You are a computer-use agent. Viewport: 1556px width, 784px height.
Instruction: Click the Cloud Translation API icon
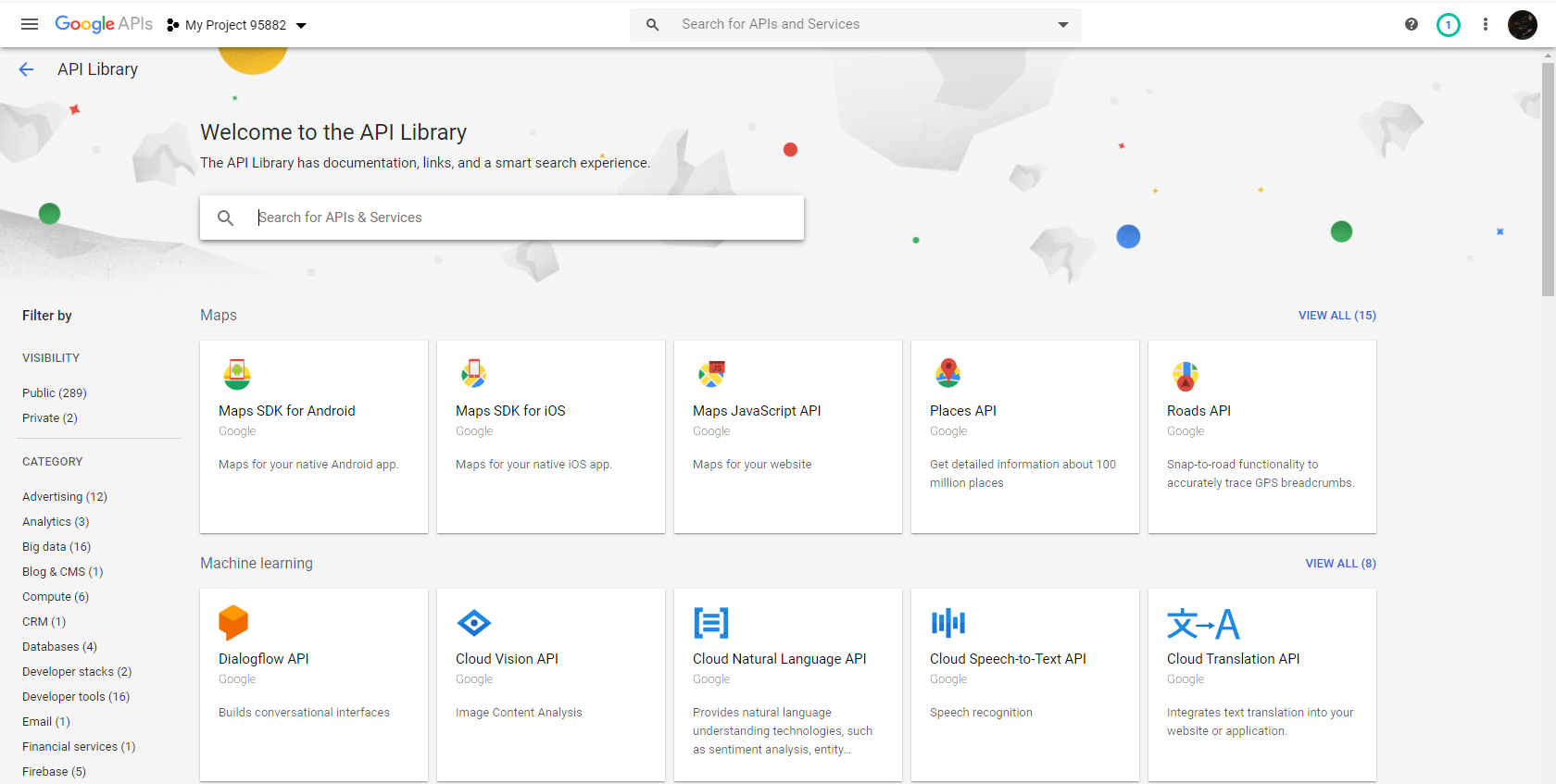1203,624
